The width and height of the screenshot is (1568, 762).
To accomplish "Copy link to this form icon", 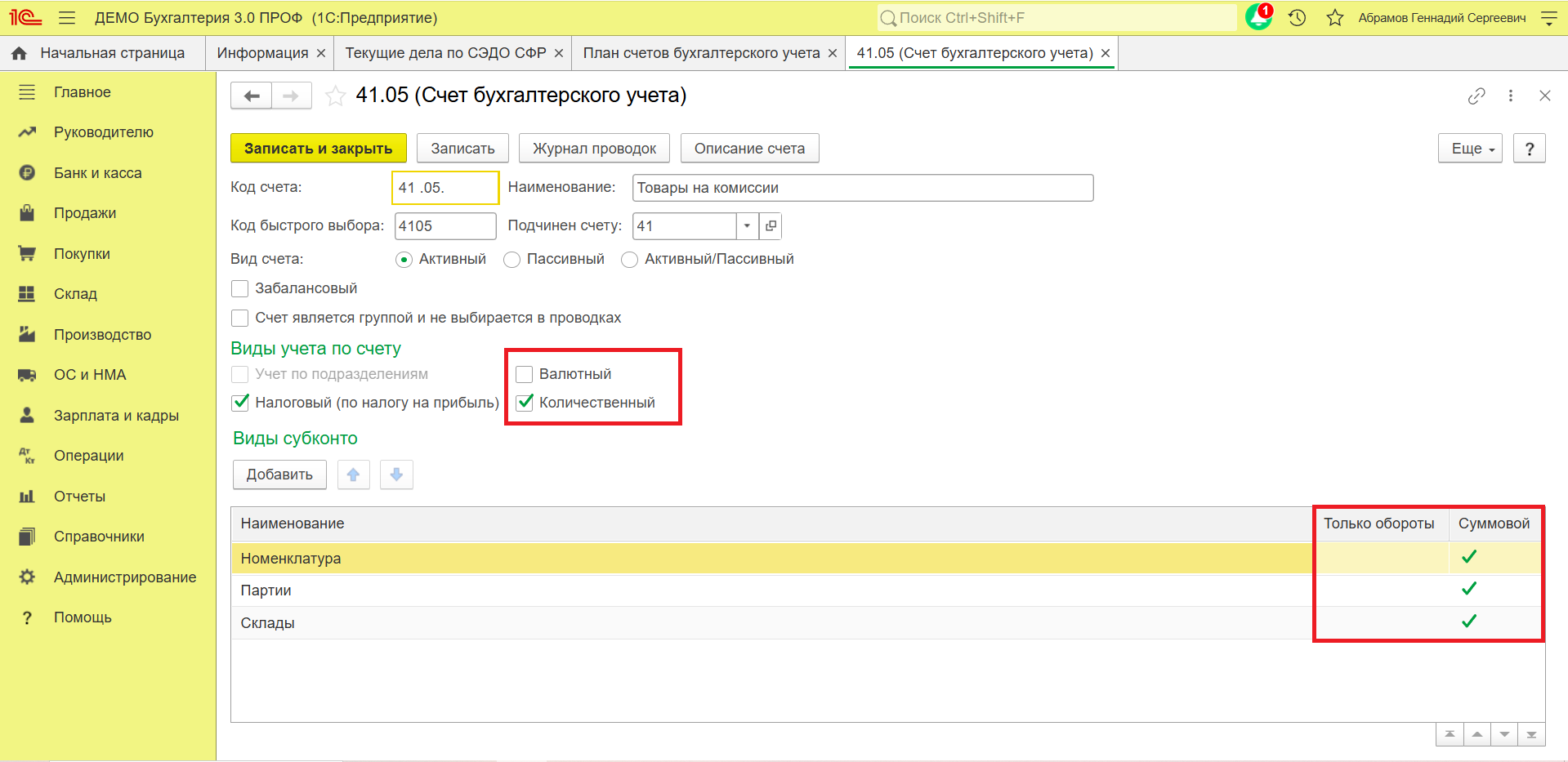I will [1476, 96].
